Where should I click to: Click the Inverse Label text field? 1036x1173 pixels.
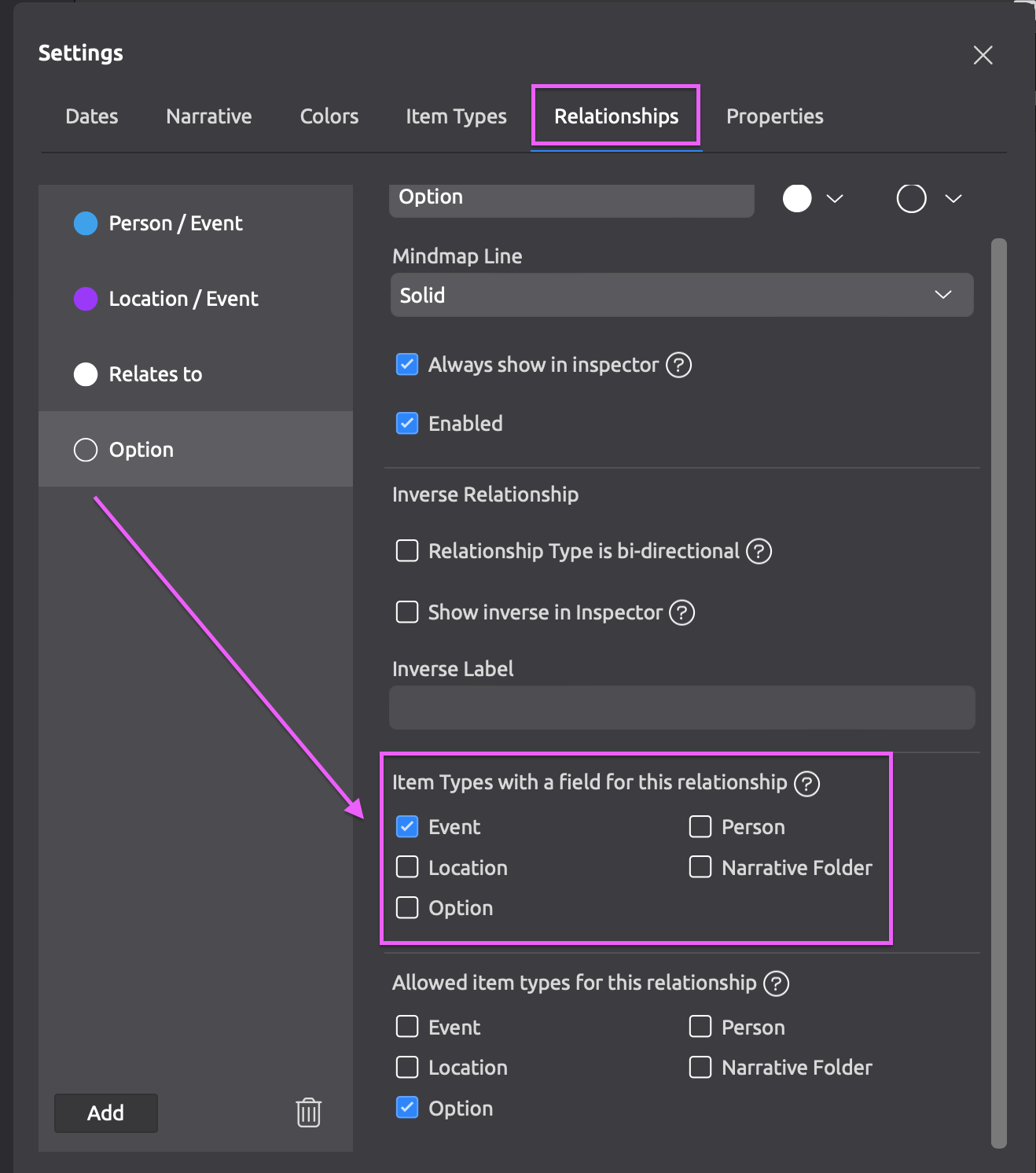point(681,708)
